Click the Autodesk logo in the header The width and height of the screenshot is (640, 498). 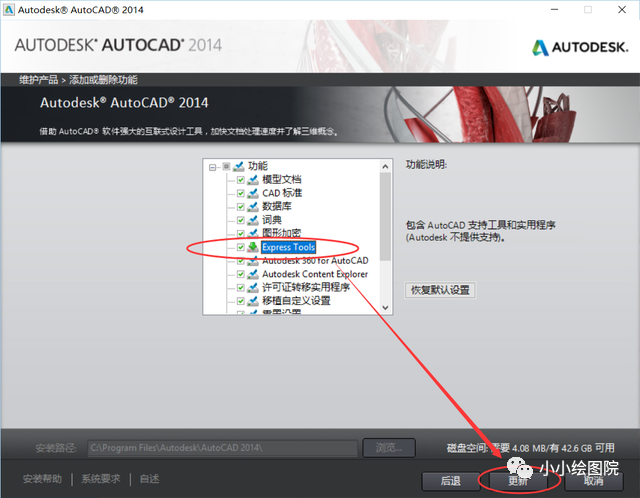coord(580,47)
